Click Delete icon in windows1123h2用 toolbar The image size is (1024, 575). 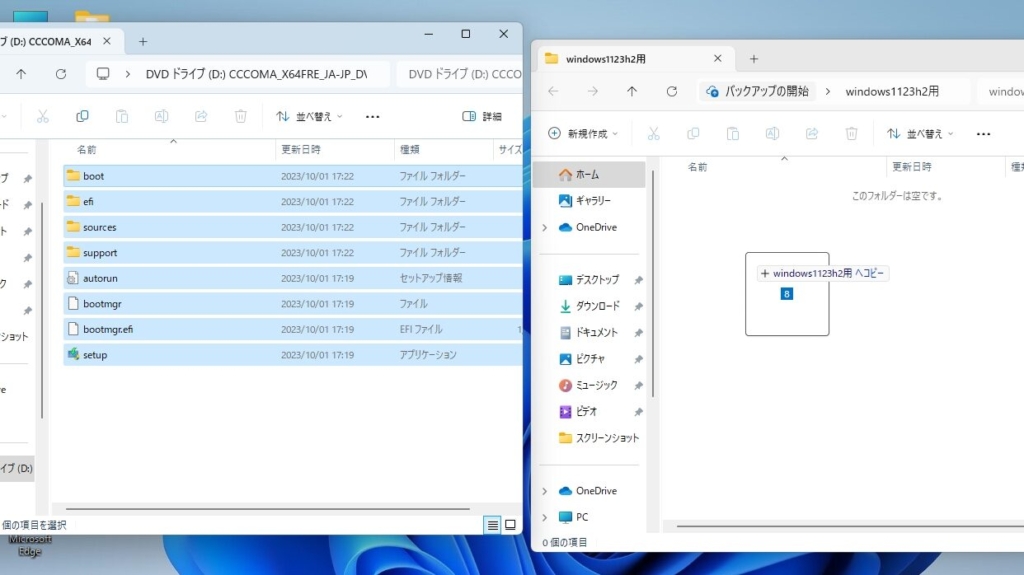(x=852, y=133)
